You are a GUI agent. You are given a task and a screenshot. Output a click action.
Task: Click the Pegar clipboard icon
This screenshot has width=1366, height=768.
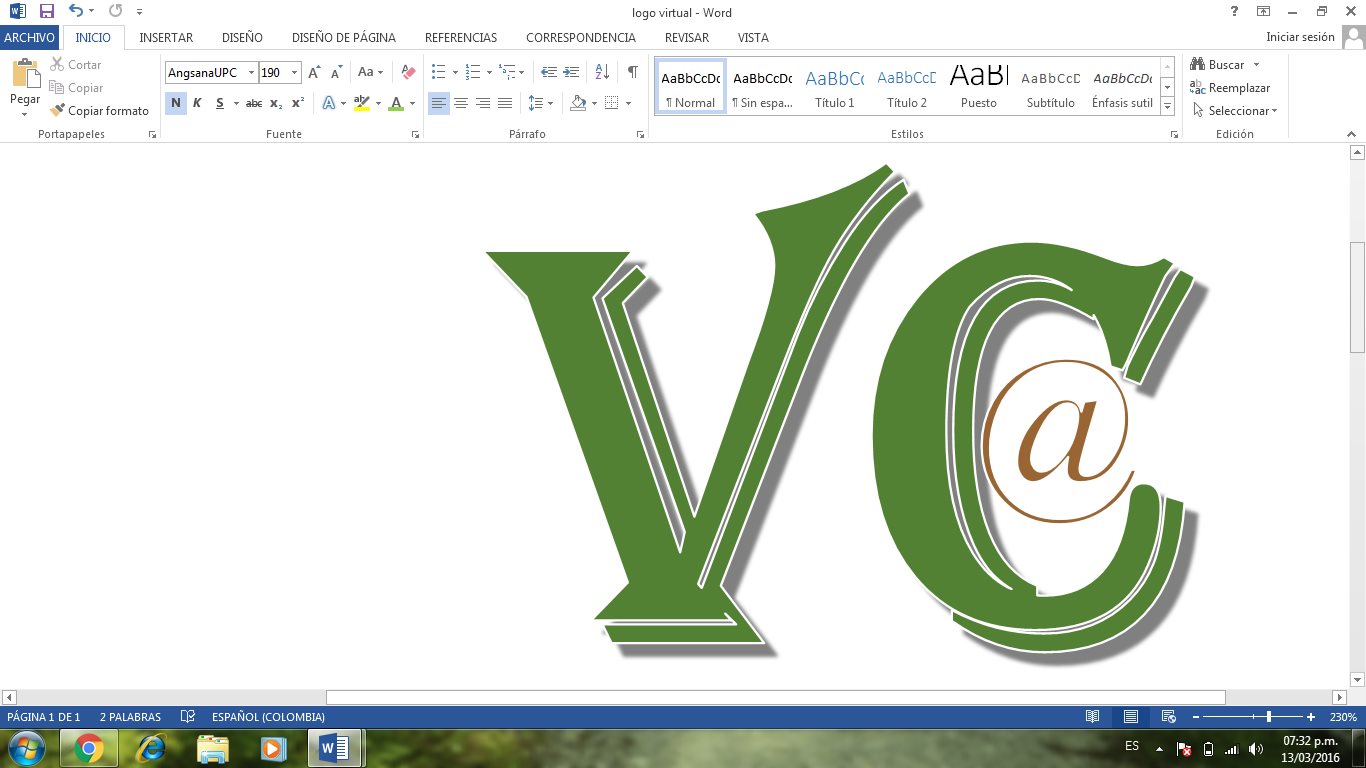24,75
